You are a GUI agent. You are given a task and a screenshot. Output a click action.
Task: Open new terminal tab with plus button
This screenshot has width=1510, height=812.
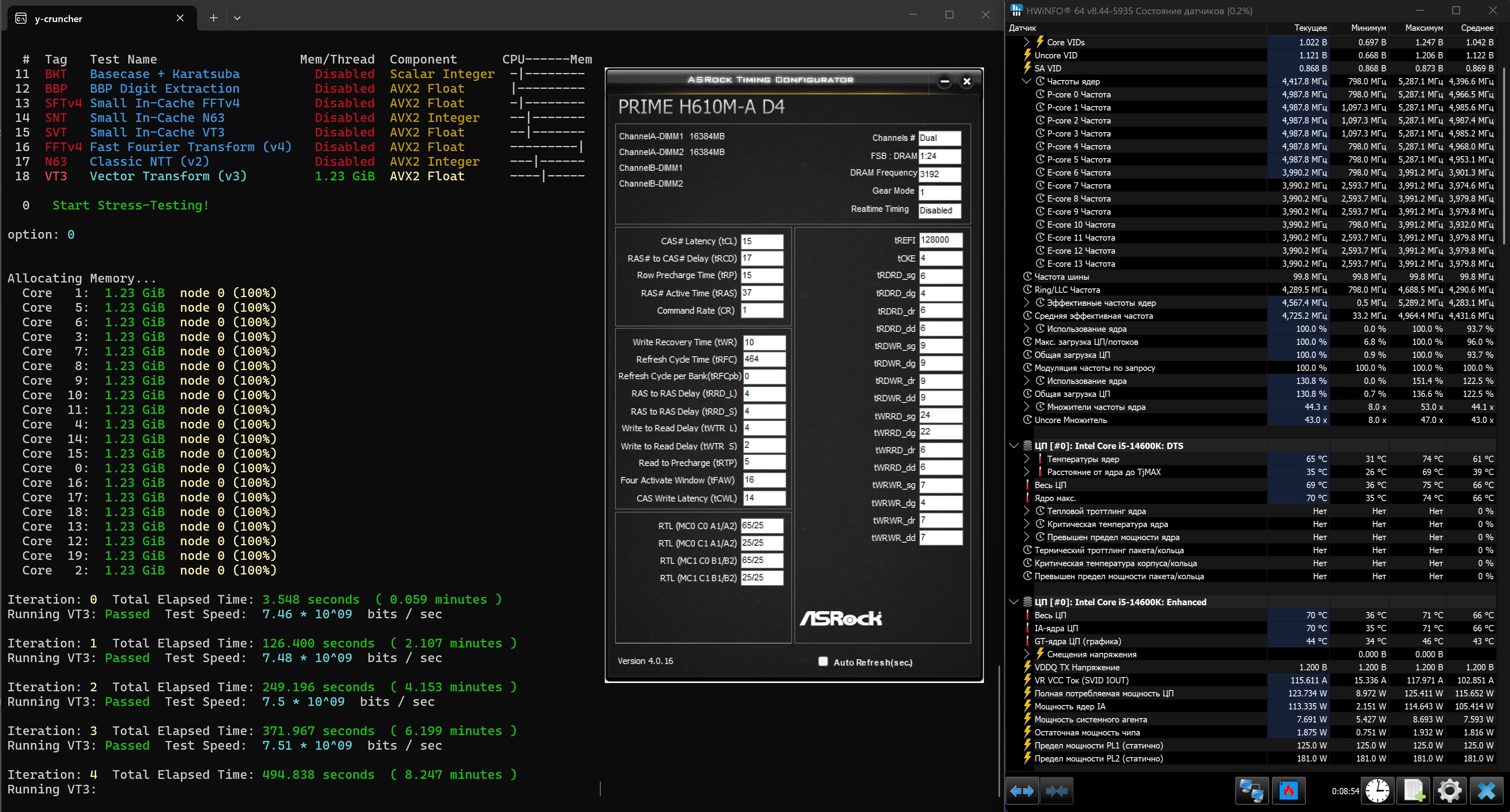214,18
